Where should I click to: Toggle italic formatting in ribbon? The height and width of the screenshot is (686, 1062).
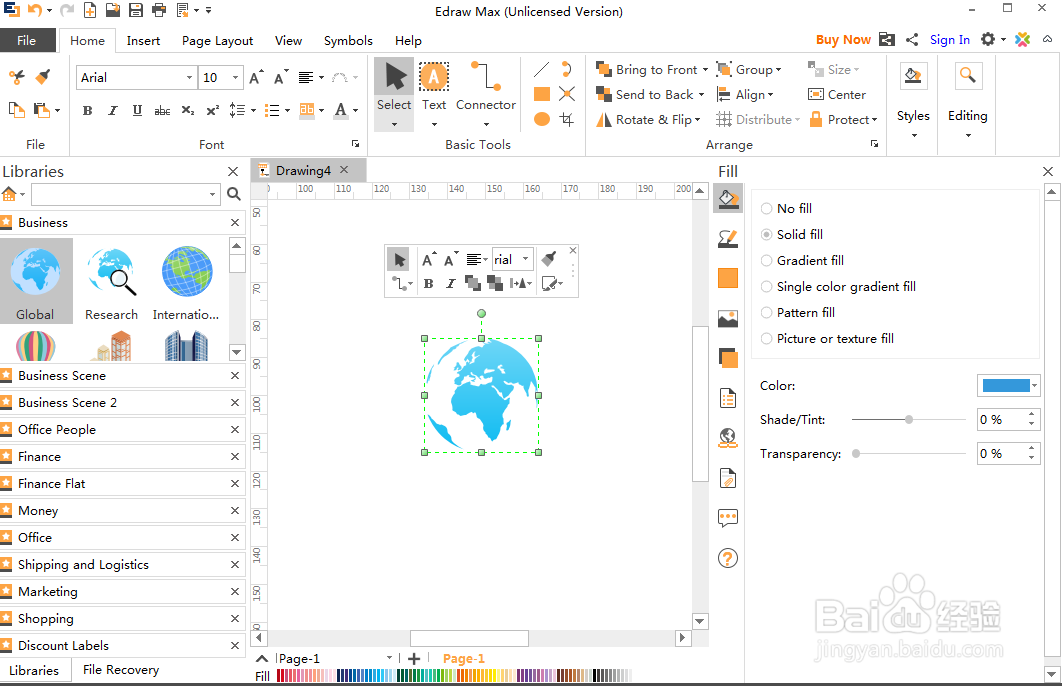pyautogui.click(x=112, y=110)
